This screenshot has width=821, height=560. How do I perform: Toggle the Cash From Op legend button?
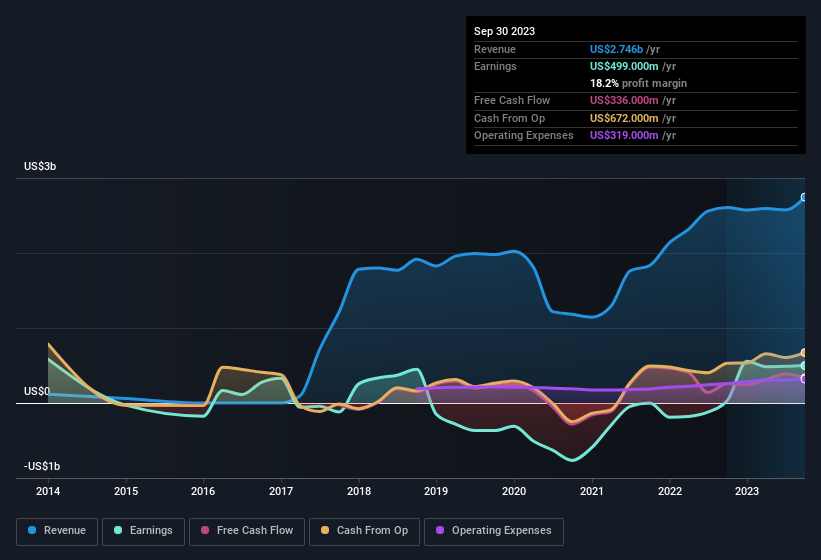click(x=364, y=531)
